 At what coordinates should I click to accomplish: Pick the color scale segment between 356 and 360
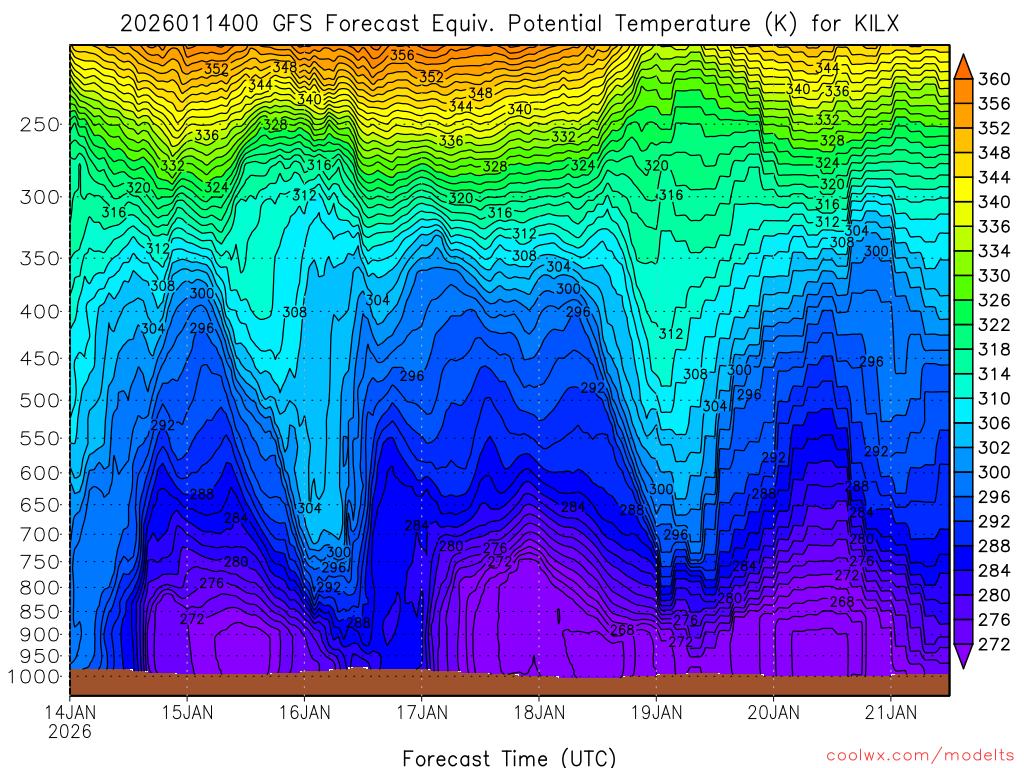pos(963,91)
